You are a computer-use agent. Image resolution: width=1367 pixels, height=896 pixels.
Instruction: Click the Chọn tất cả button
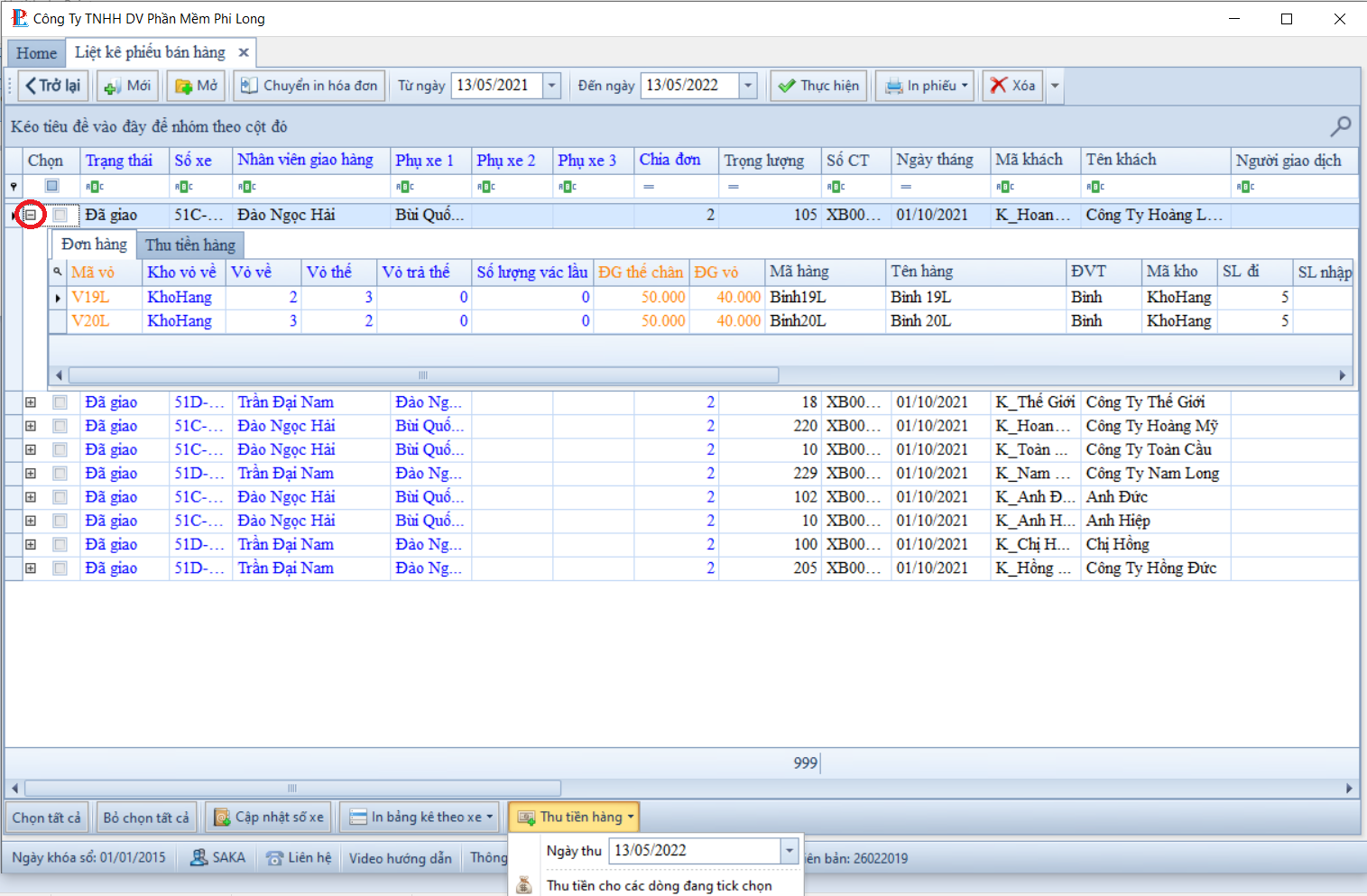click(47, 817)
